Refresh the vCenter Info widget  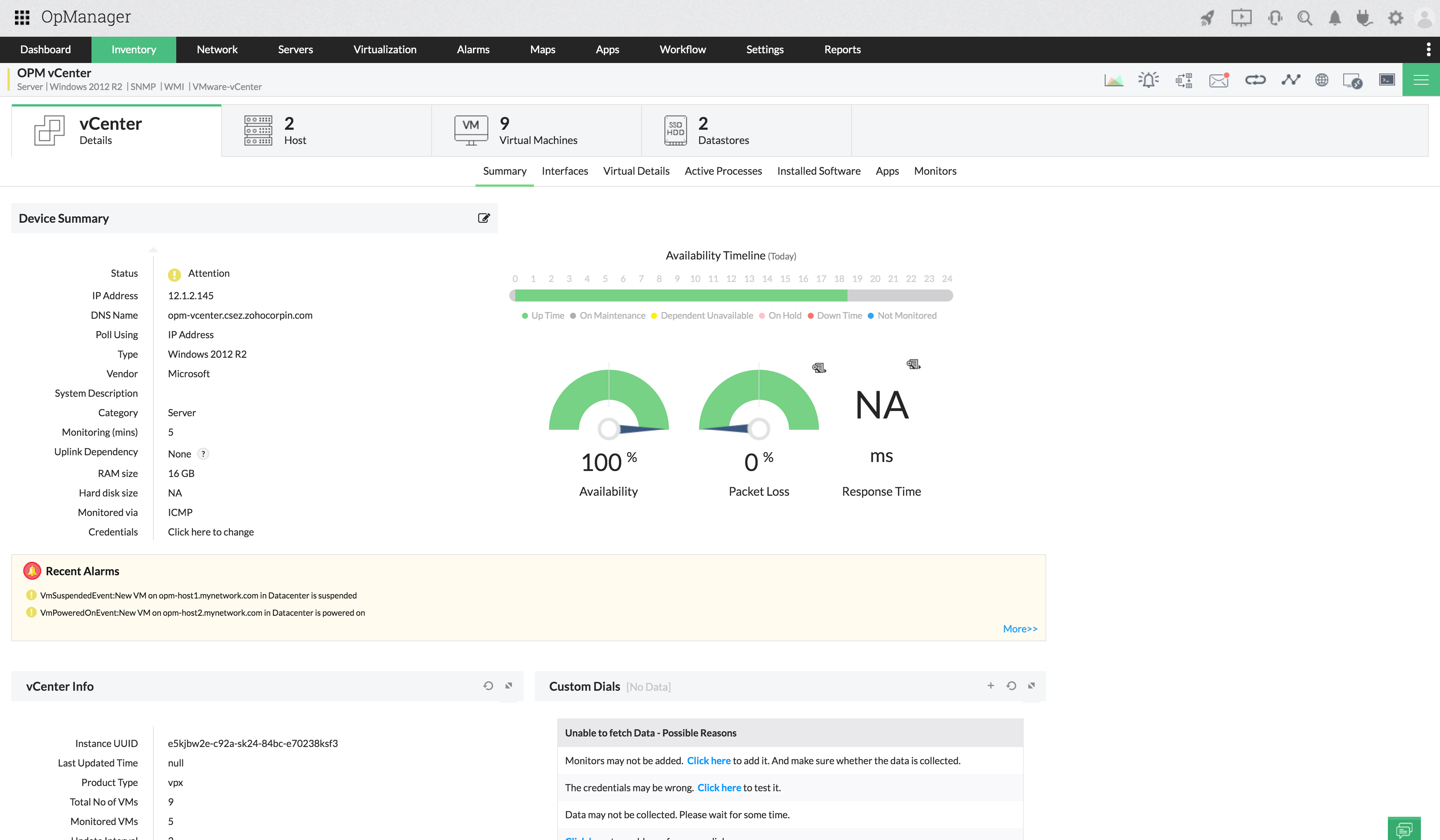tap(488, 686)
